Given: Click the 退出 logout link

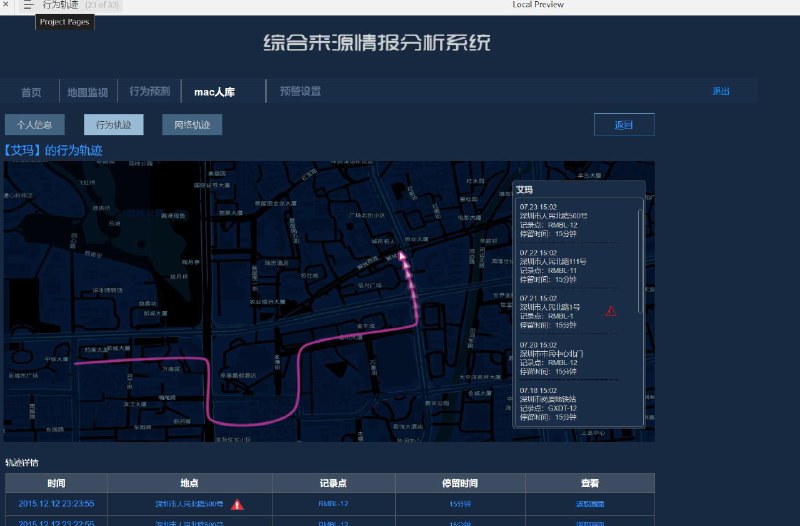Looking at the screenshot, I should [720, 91].
